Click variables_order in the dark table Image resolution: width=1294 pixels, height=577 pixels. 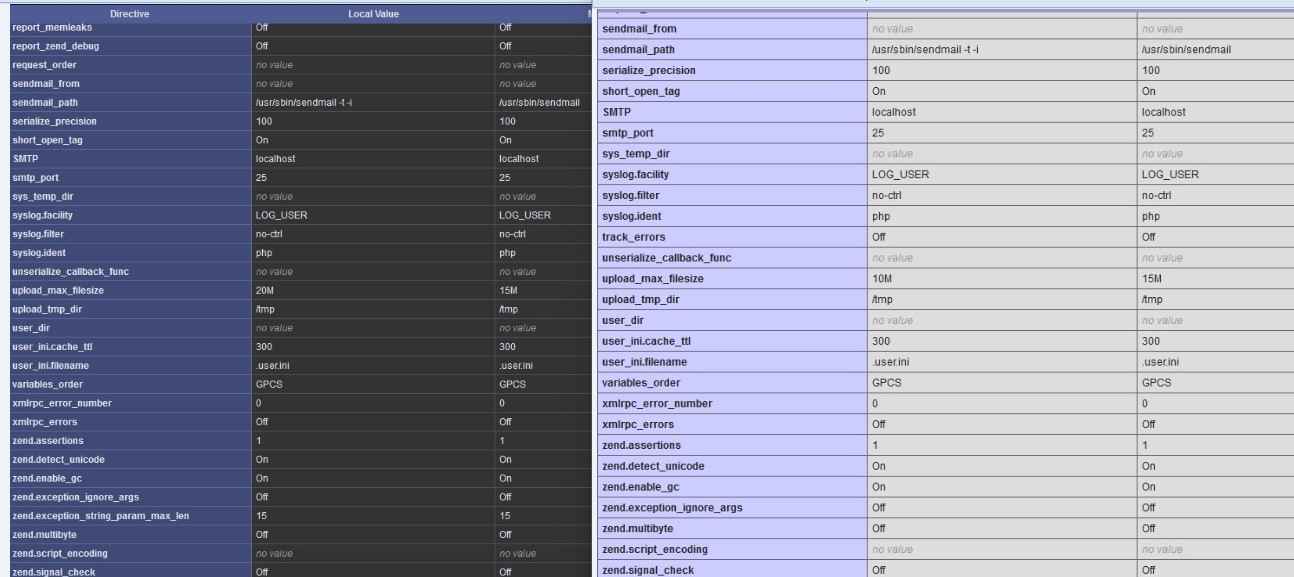pyautogui.click(x=48, y=383)
